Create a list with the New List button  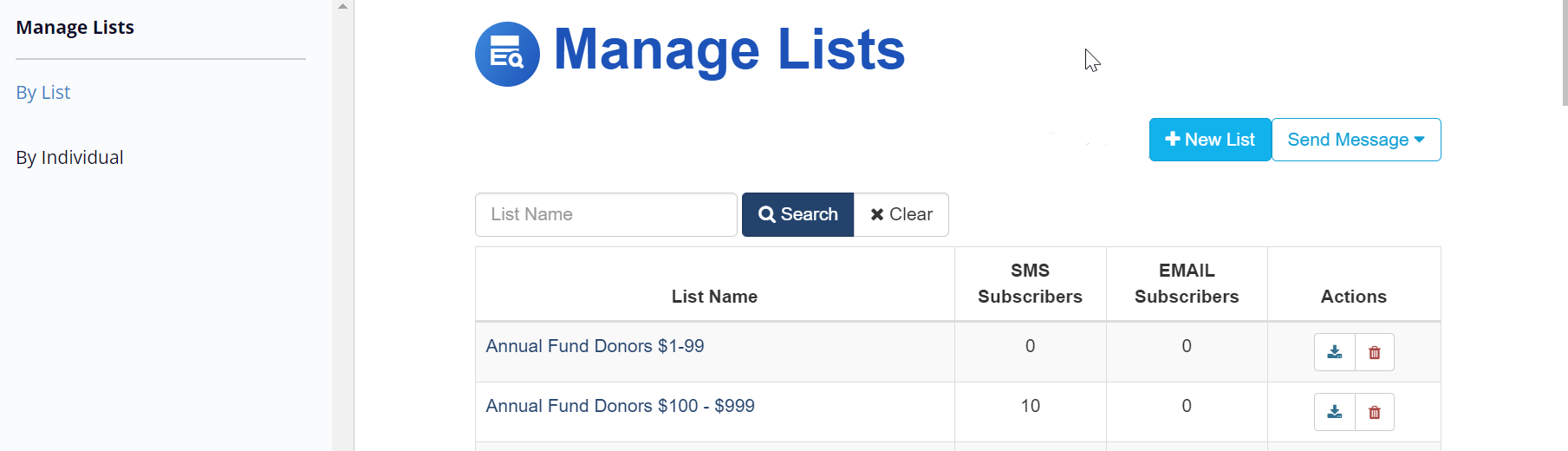(x=1209, y=140)
